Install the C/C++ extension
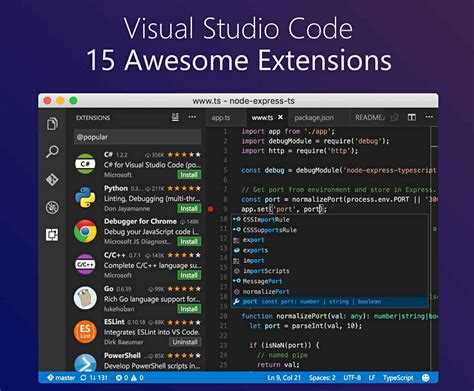Image resolution: width=474 pixels, height=391 pixels. 189,275
